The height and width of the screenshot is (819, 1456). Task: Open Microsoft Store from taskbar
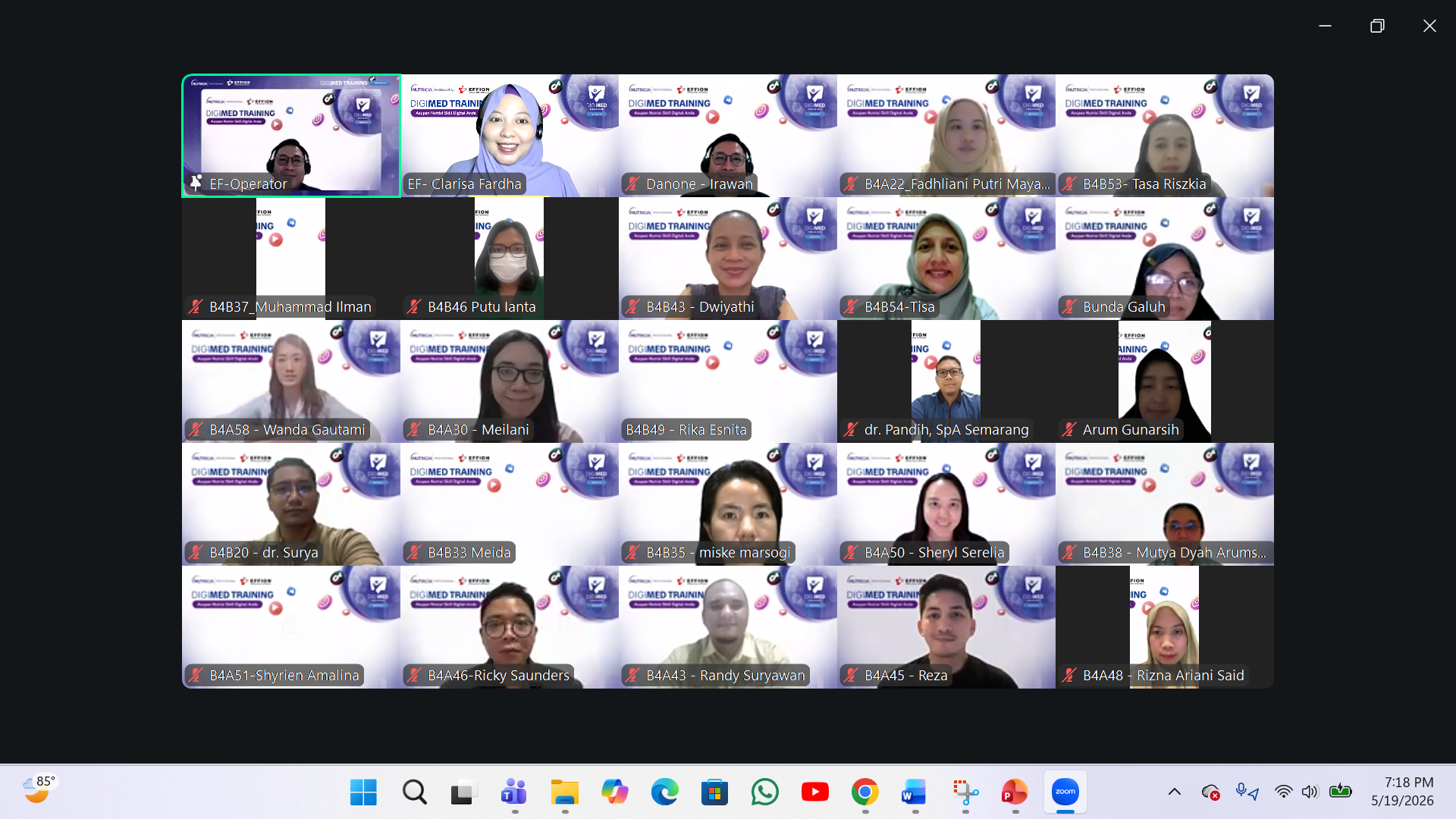714,792
